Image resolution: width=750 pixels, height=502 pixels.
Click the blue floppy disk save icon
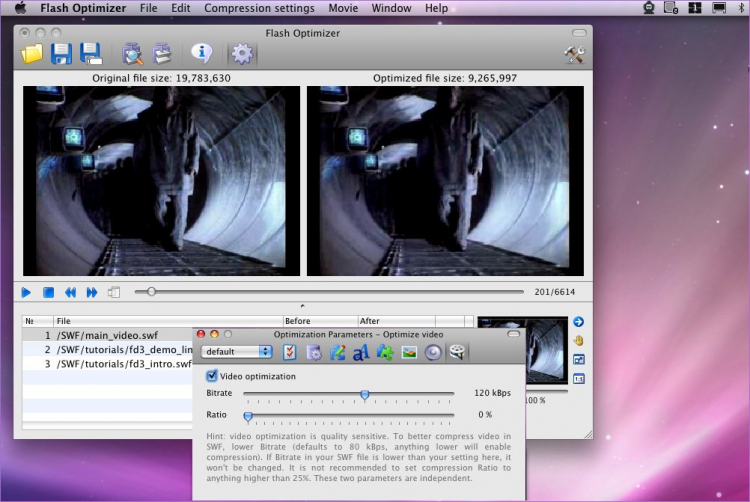pyautogui.click(x=61, y=54)
